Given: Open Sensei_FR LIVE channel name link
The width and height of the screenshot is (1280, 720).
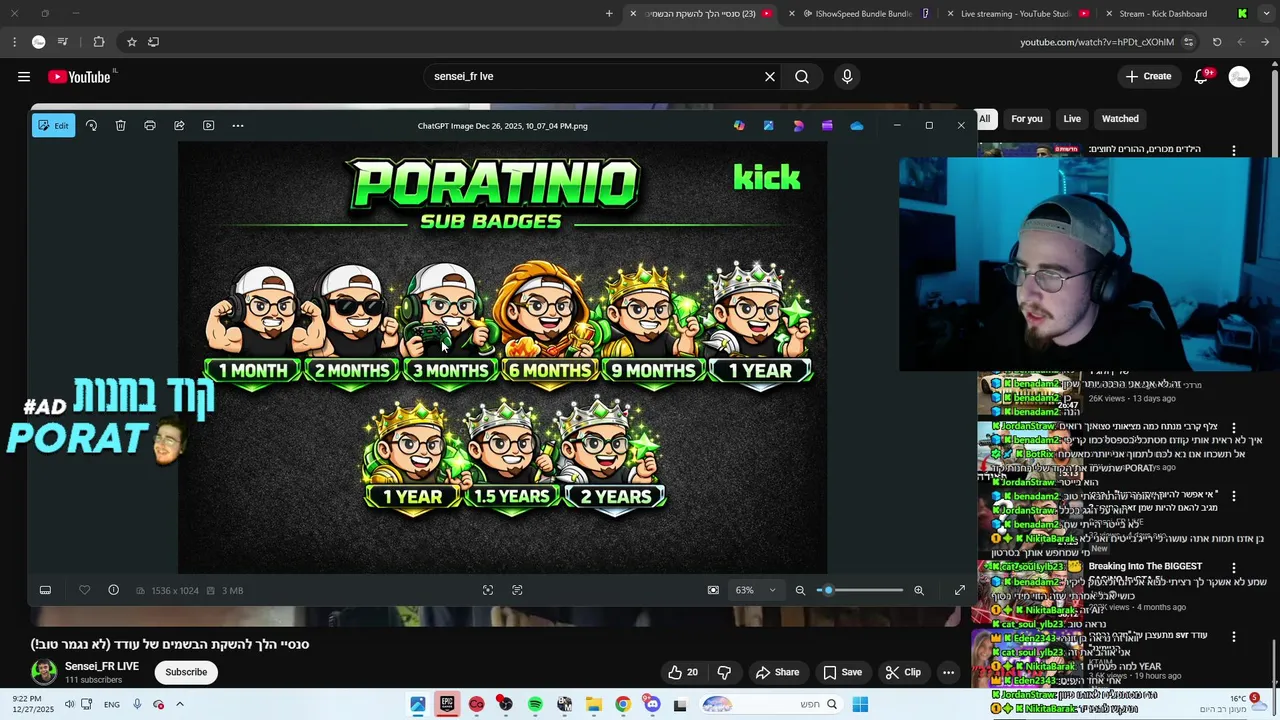Looking at the screenshot, I should [x=102, y=666].
